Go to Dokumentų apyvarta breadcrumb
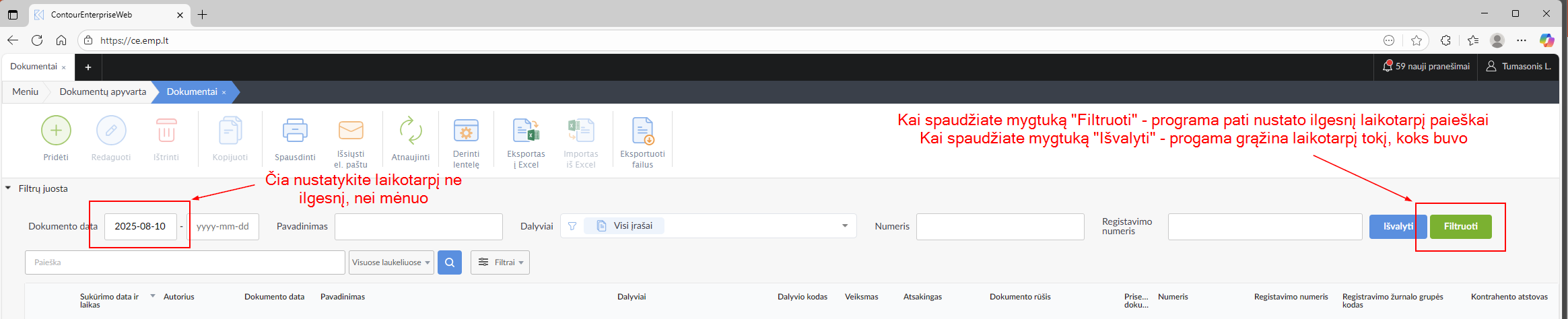 102,92
